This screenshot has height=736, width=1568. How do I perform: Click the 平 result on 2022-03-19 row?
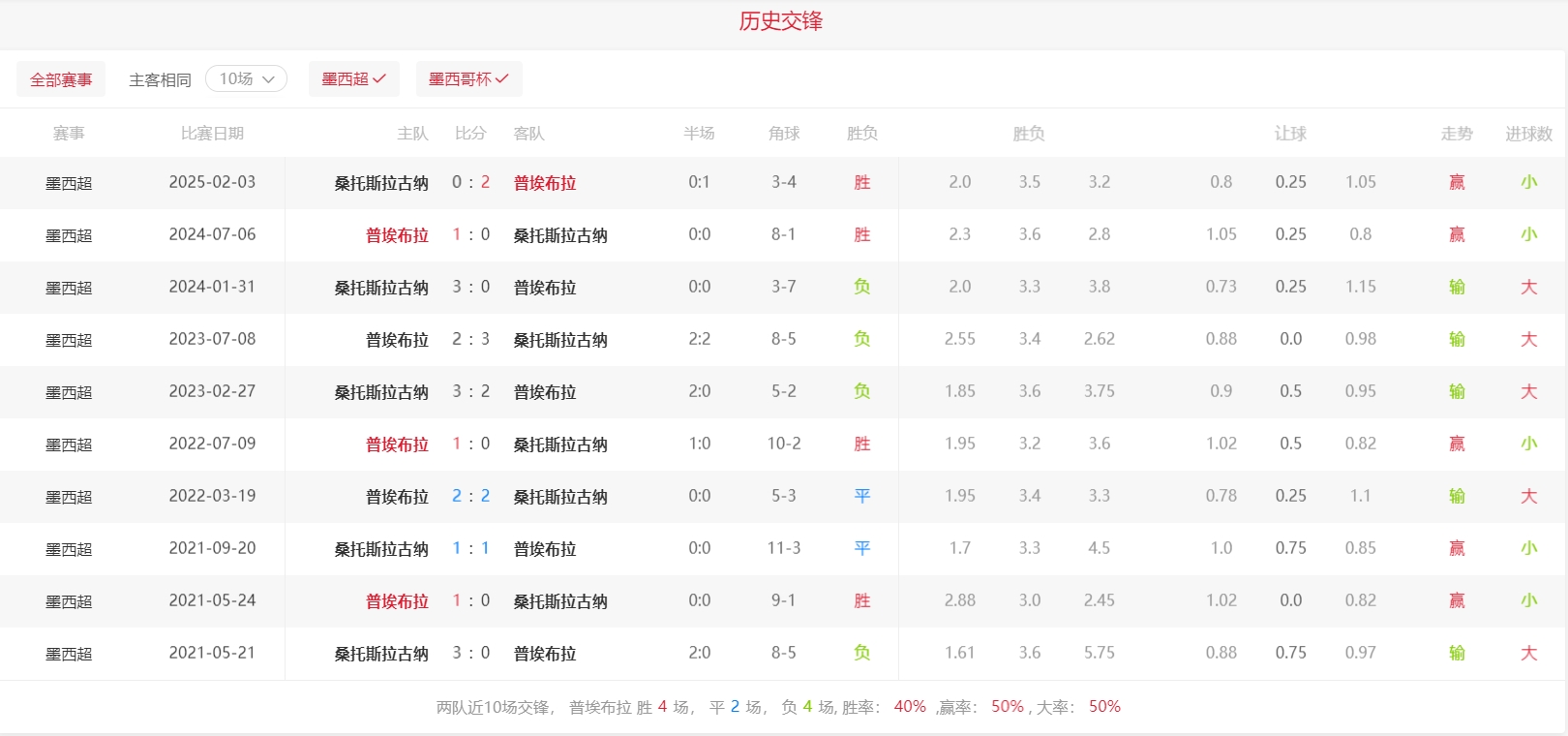pyautogui.click(x=861, y=497)
